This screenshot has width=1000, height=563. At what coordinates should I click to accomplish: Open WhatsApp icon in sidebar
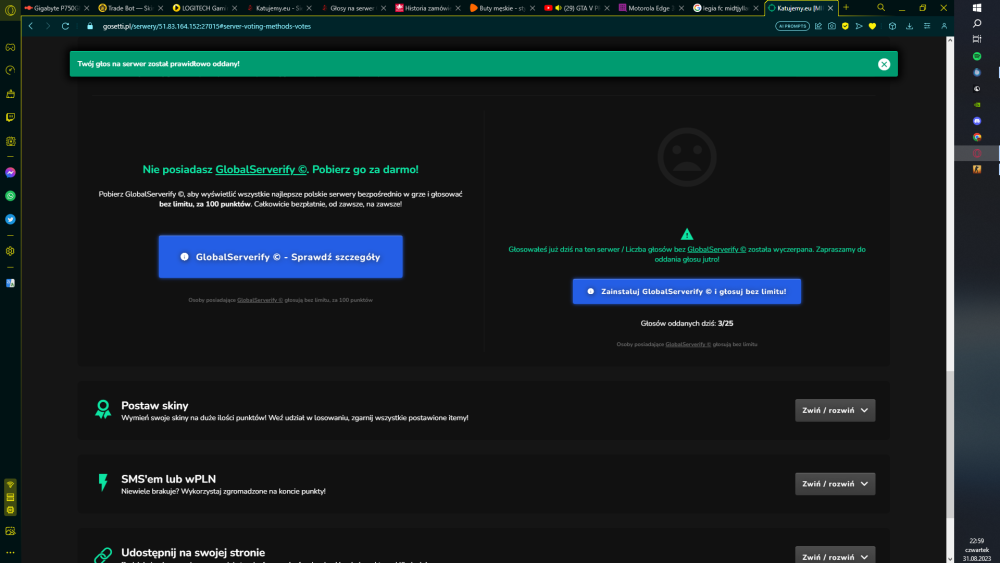pos(10,196)
